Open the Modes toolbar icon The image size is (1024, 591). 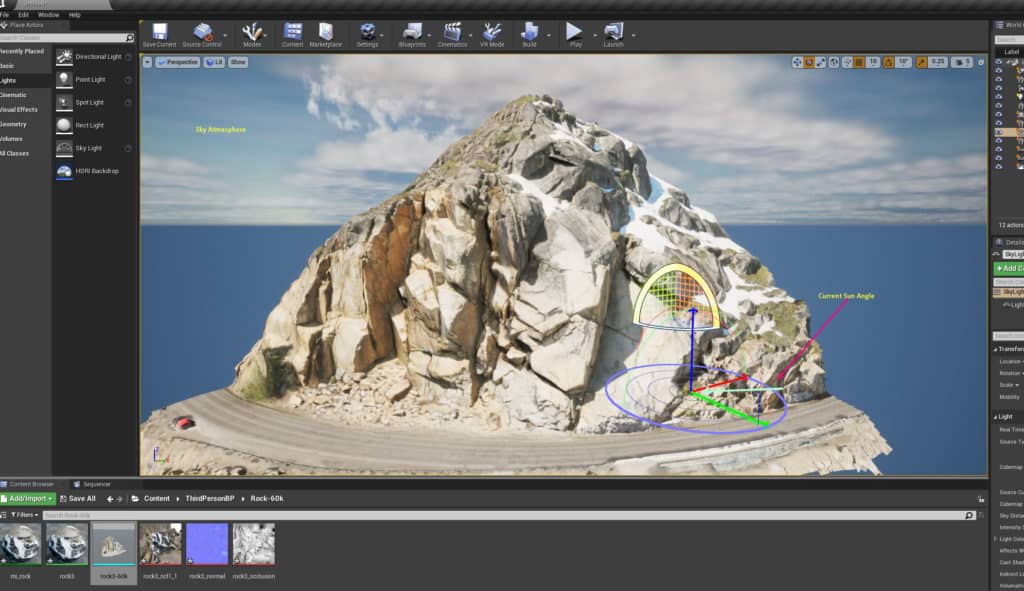click(x=252, y=35)
